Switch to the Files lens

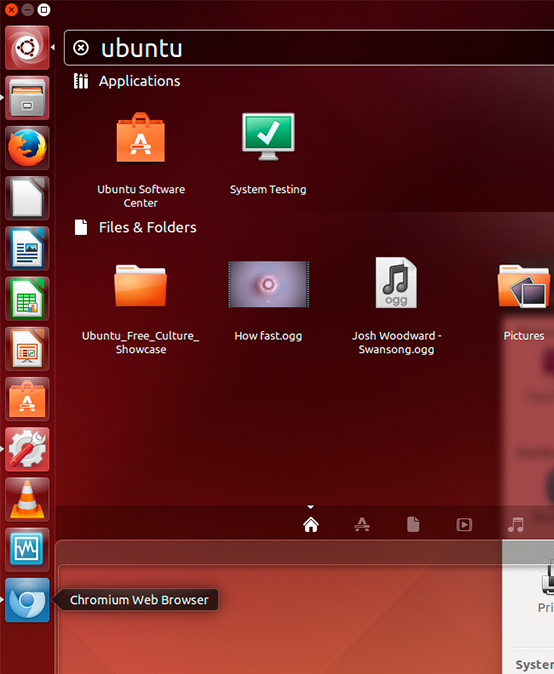[413, 524]
